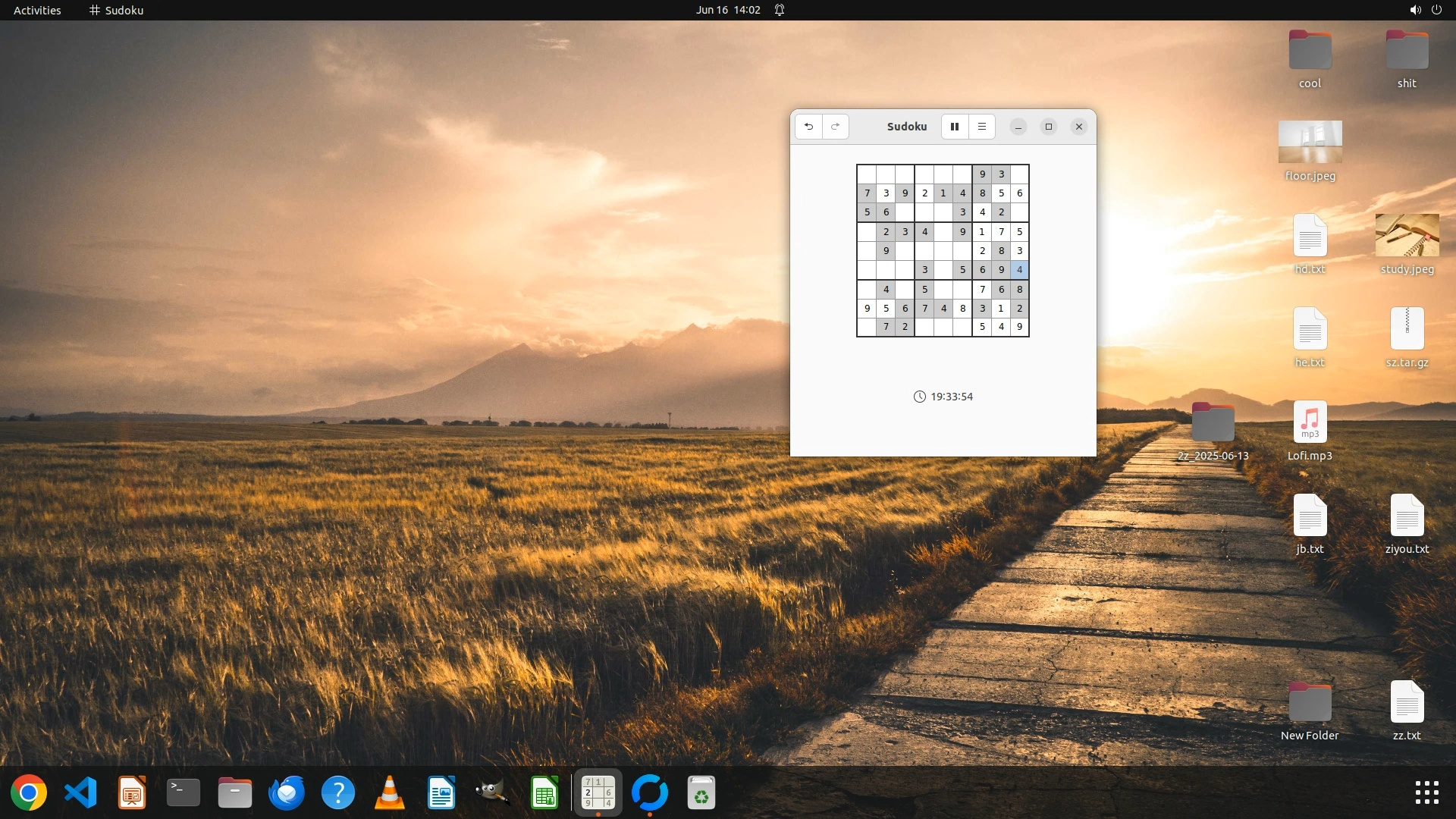Open the Terminal from dock
1456x819 pixels.
click(184, 793)
